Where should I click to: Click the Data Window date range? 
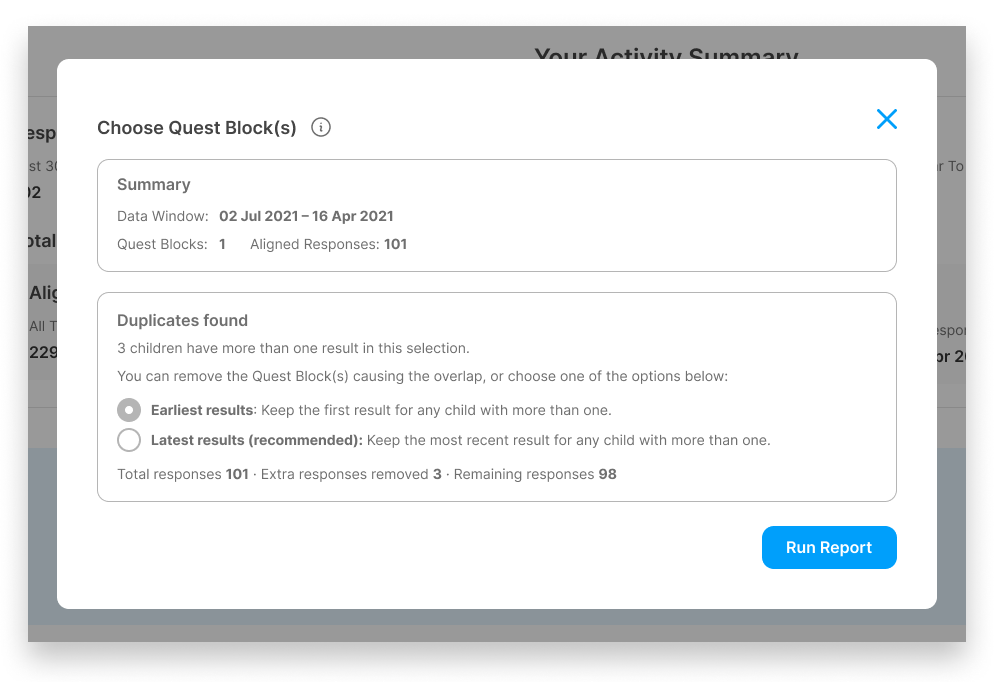[x=307, y=216]
